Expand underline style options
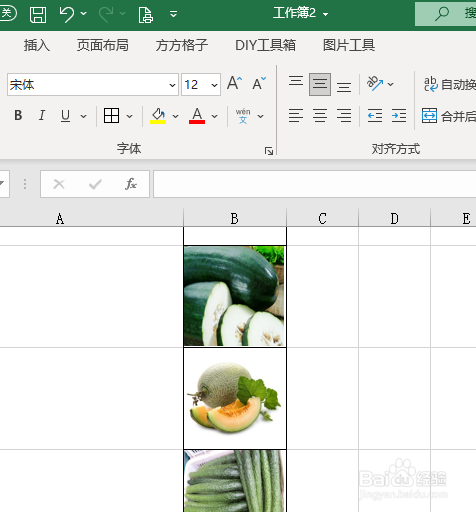476x512 pixels. pos(83,116)
